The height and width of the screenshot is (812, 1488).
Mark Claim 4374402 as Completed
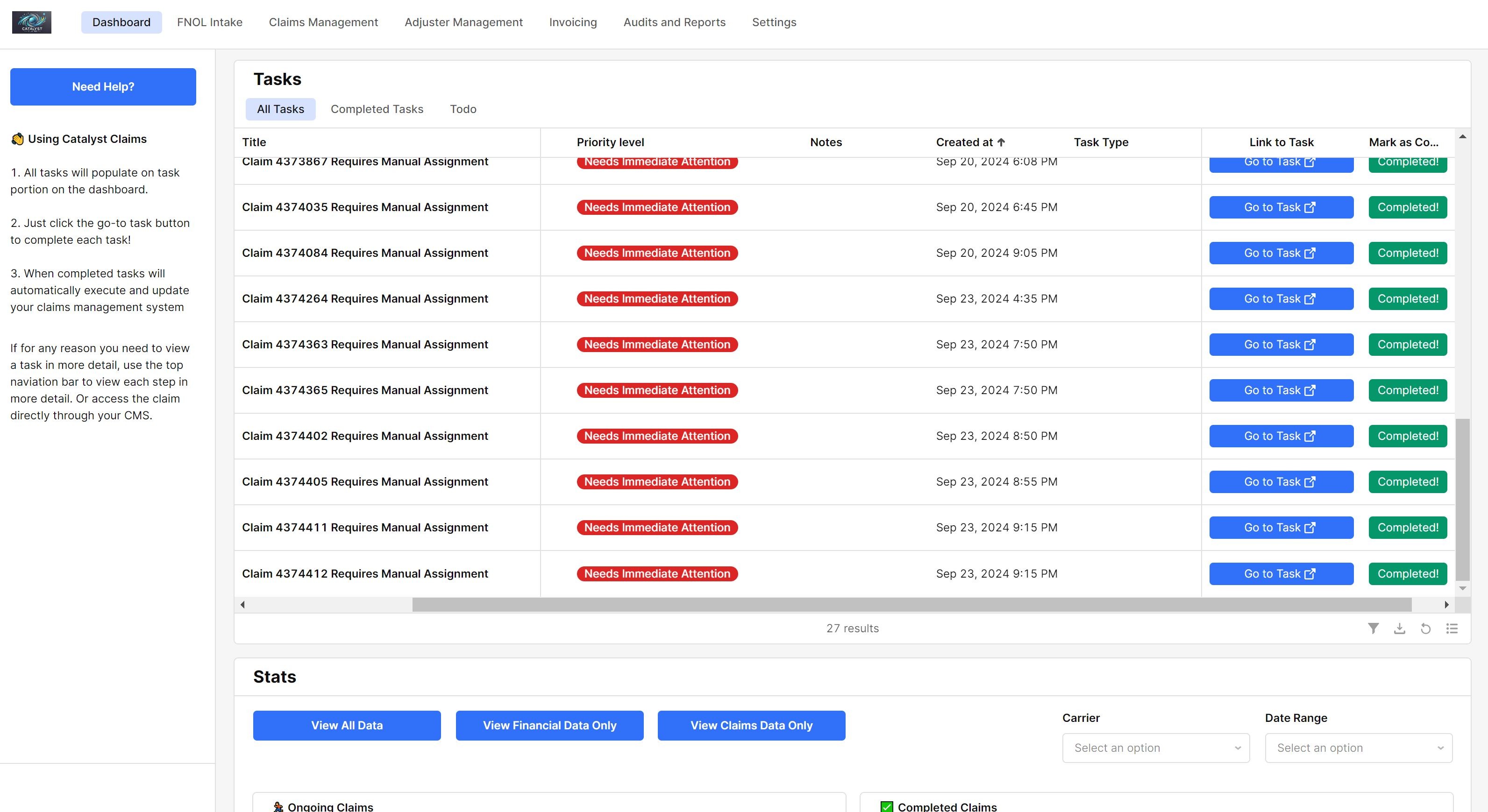click(x=1408, y=436)
